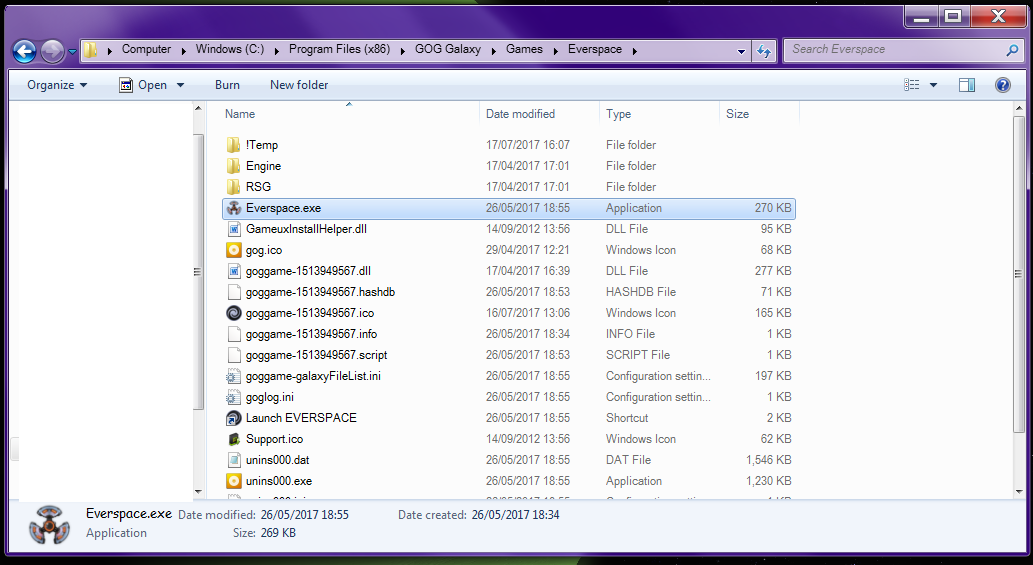Sort by Size column header

(737, 114)
